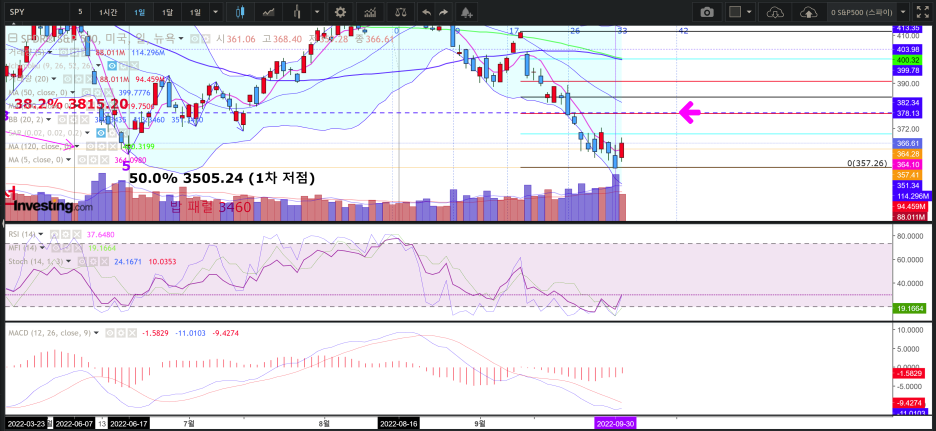
Task: Open chart settings gear icon
Action: coord(340,12)
